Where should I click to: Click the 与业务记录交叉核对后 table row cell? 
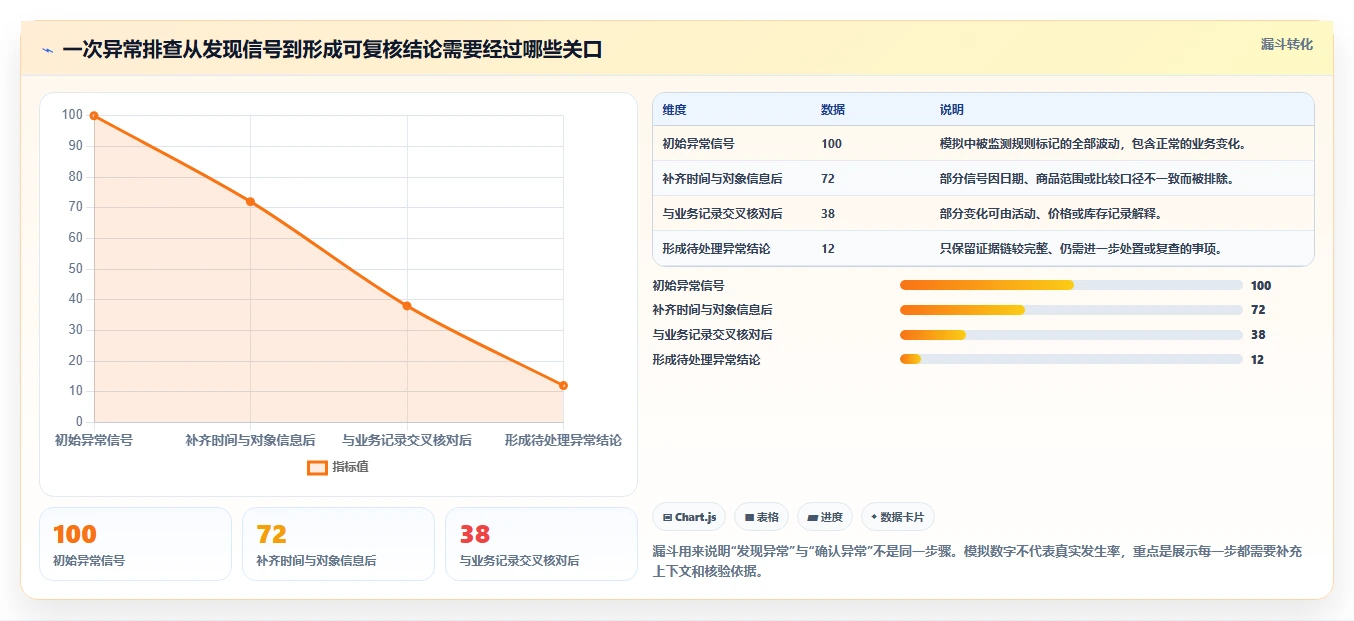(x=722, y=214)
